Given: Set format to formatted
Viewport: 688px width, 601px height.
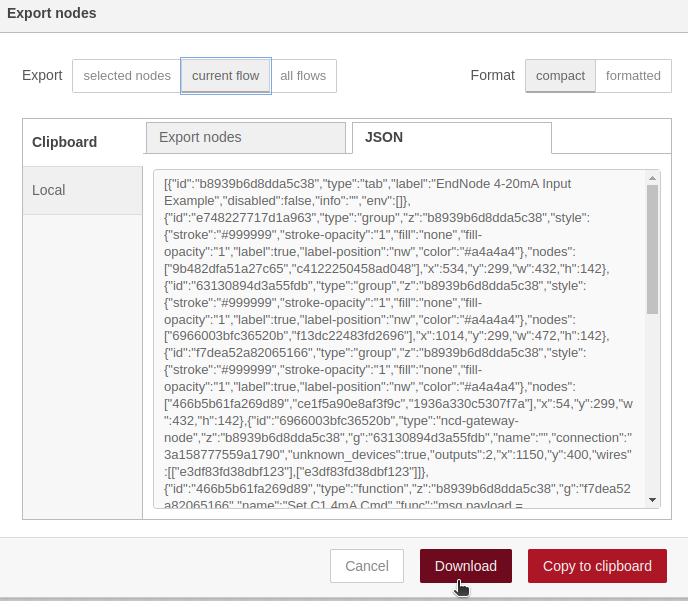Looking at the screenshot, I should [x=633, y=76].
